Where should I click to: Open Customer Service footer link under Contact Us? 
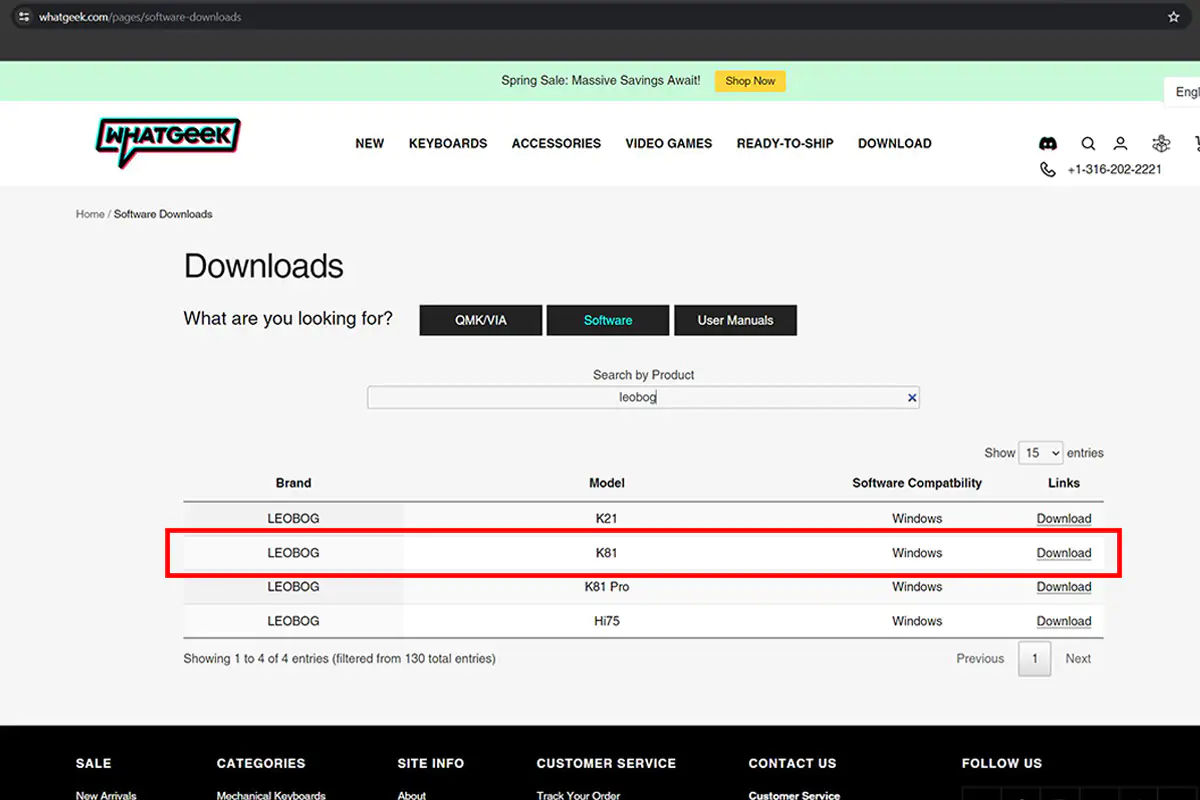tap(794, 795)
